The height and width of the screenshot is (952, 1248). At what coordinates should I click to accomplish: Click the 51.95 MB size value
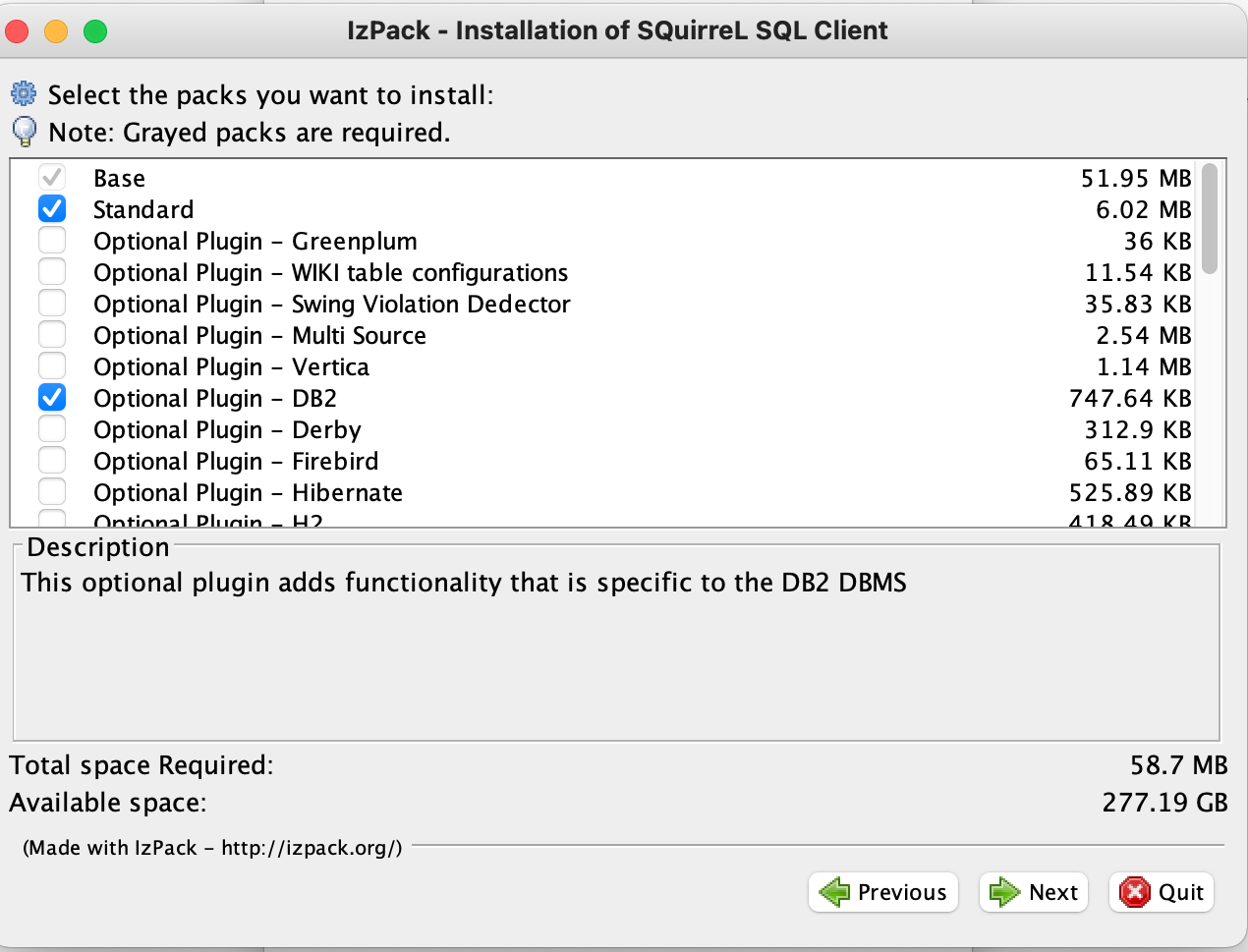(x=1136, y=178)
